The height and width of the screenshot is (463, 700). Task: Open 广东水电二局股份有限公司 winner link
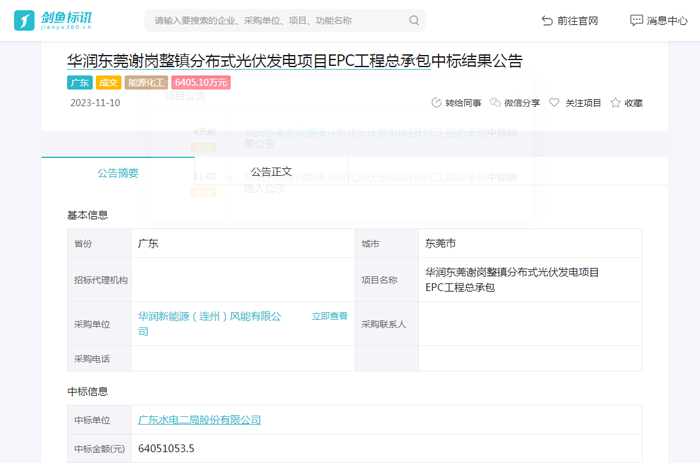click(x=199, y=420)
